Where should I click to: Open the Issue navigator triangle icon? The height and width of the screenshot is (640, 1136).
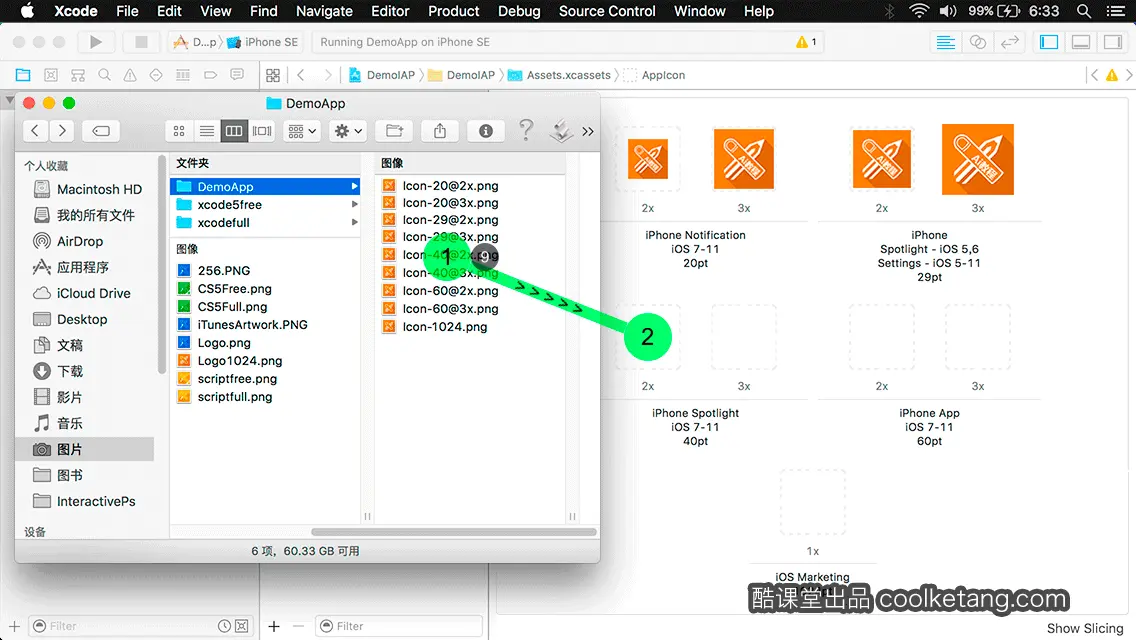(130, 75)
